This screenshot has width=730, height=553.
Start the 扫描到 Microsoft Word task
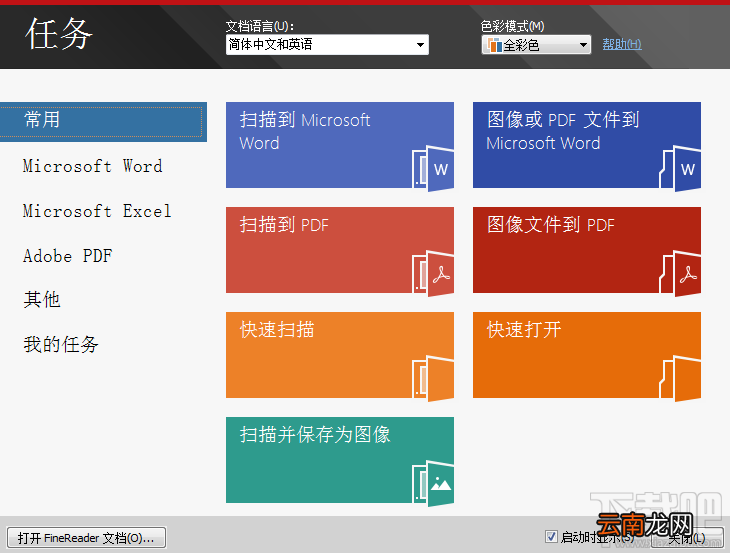(340, 145)
